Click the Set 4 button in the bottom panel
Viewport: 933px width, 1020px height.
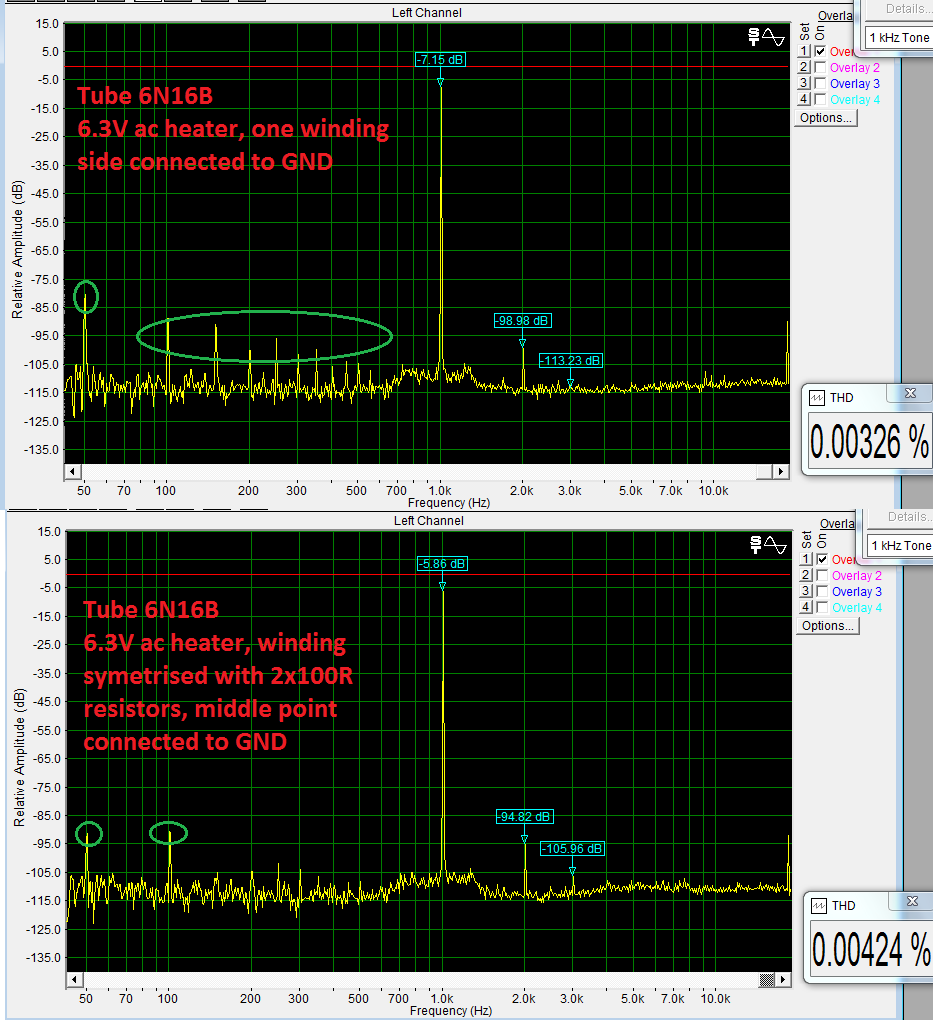click(x=806, y=607)
